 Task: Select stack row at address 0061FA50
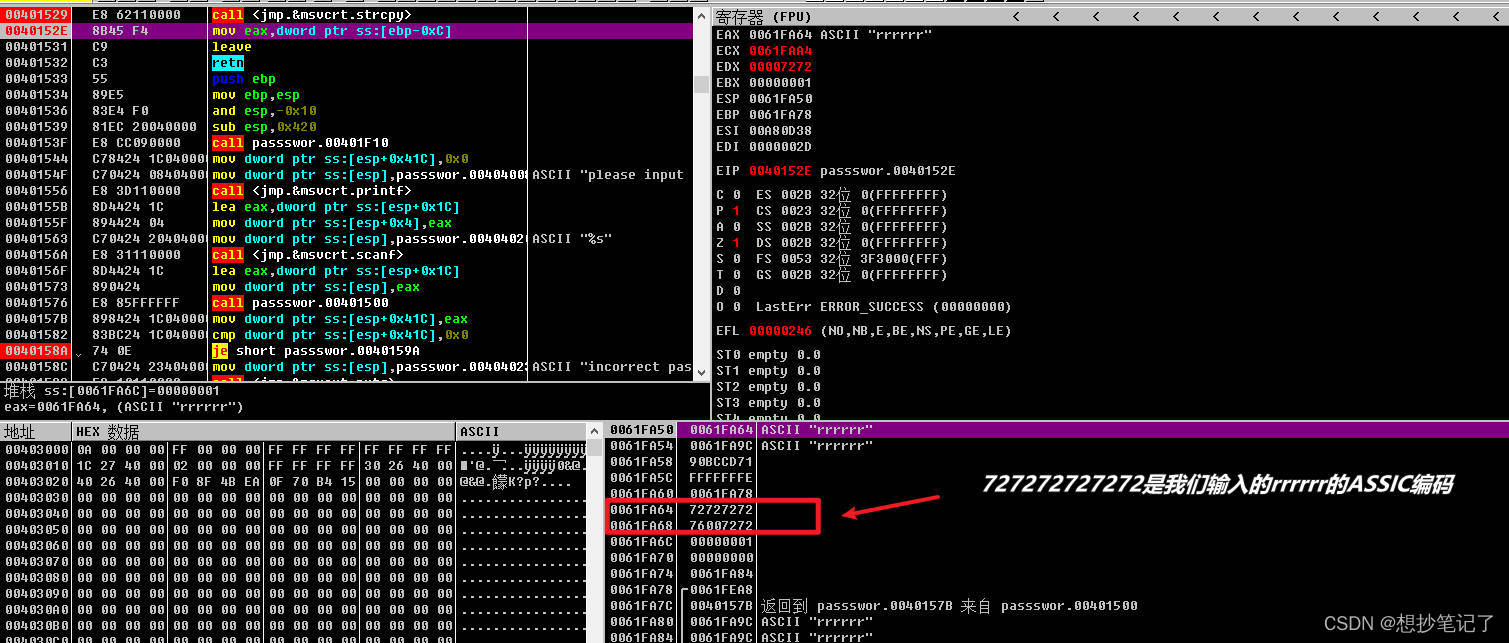coord(1058,430)
